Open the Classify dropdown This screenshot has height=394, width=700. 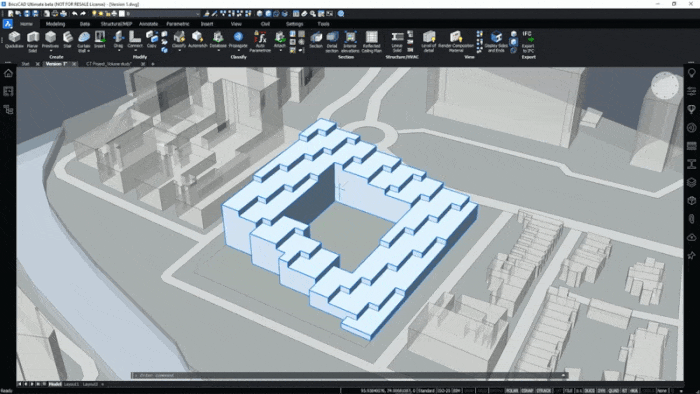tap(179, 51)
